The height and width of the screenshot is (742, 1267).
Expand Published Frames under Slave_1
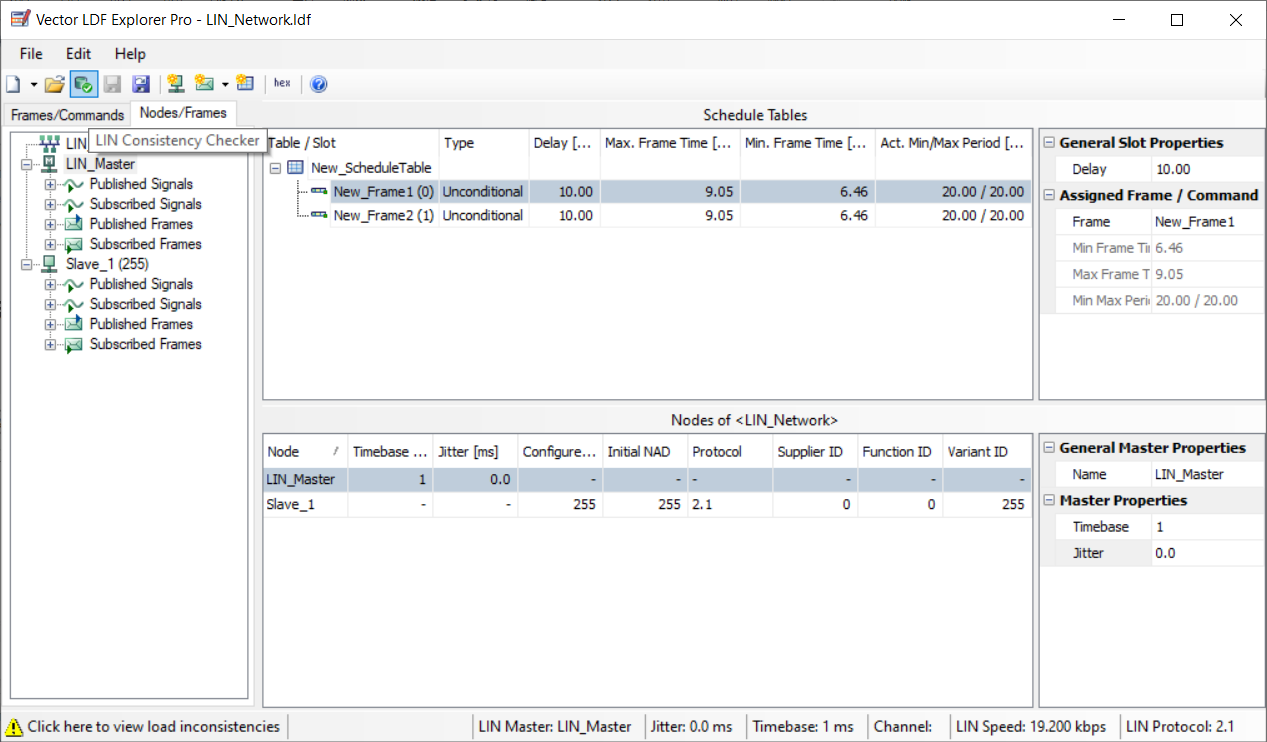(51, 324)
